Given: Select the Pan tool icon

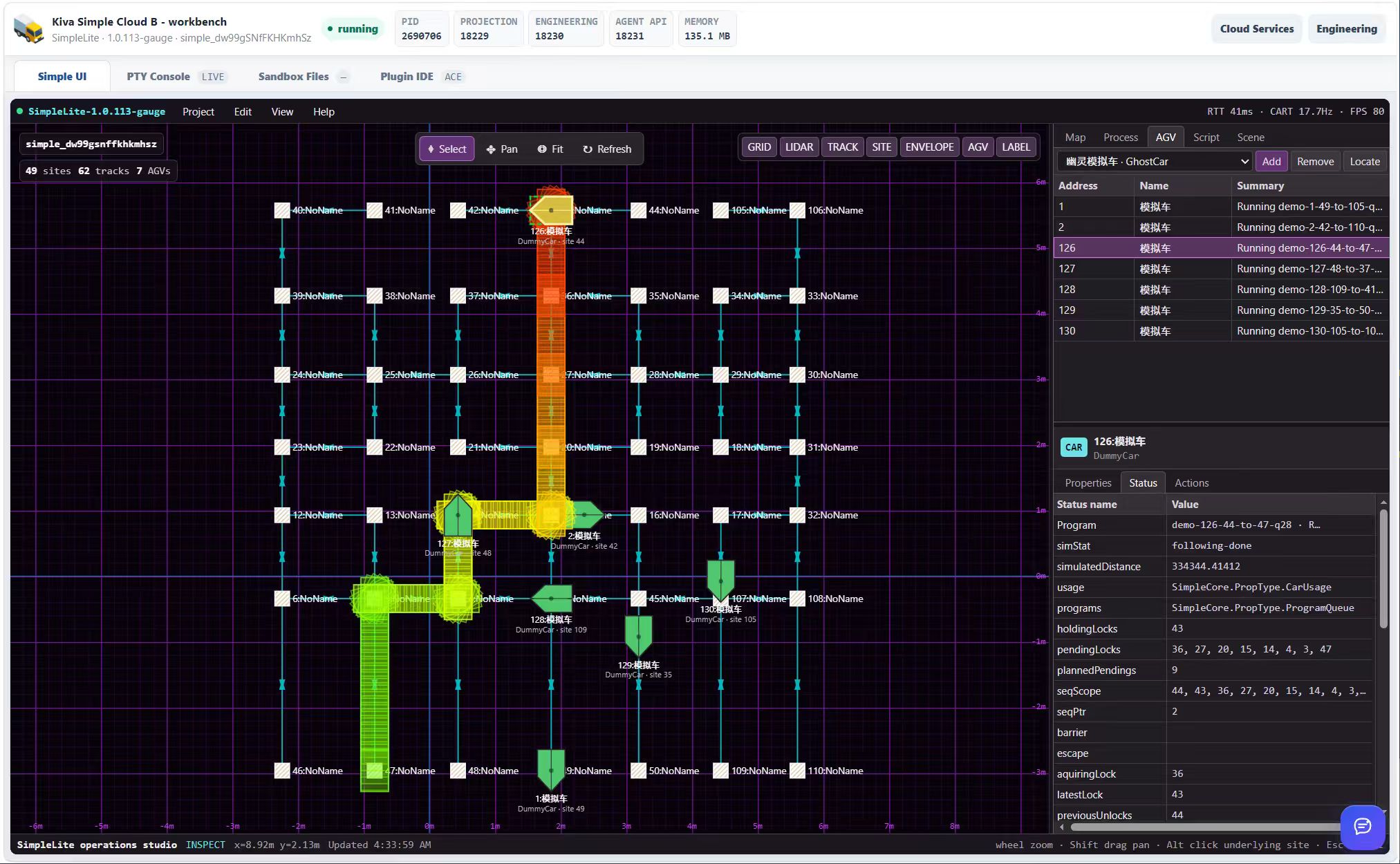Looking at the screenshot, I should 491,149.
